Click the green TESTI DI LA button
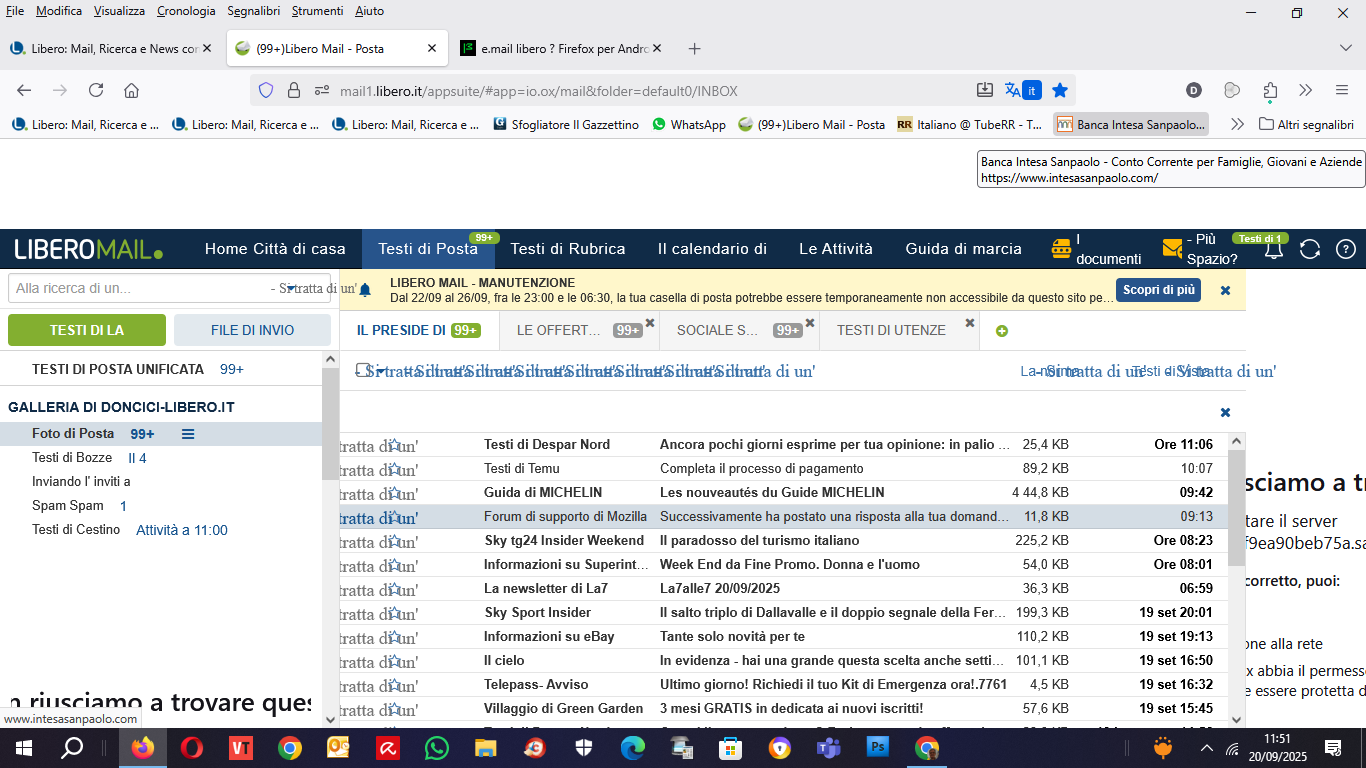This screenshot has width=1366, height=768. [87, 330]
